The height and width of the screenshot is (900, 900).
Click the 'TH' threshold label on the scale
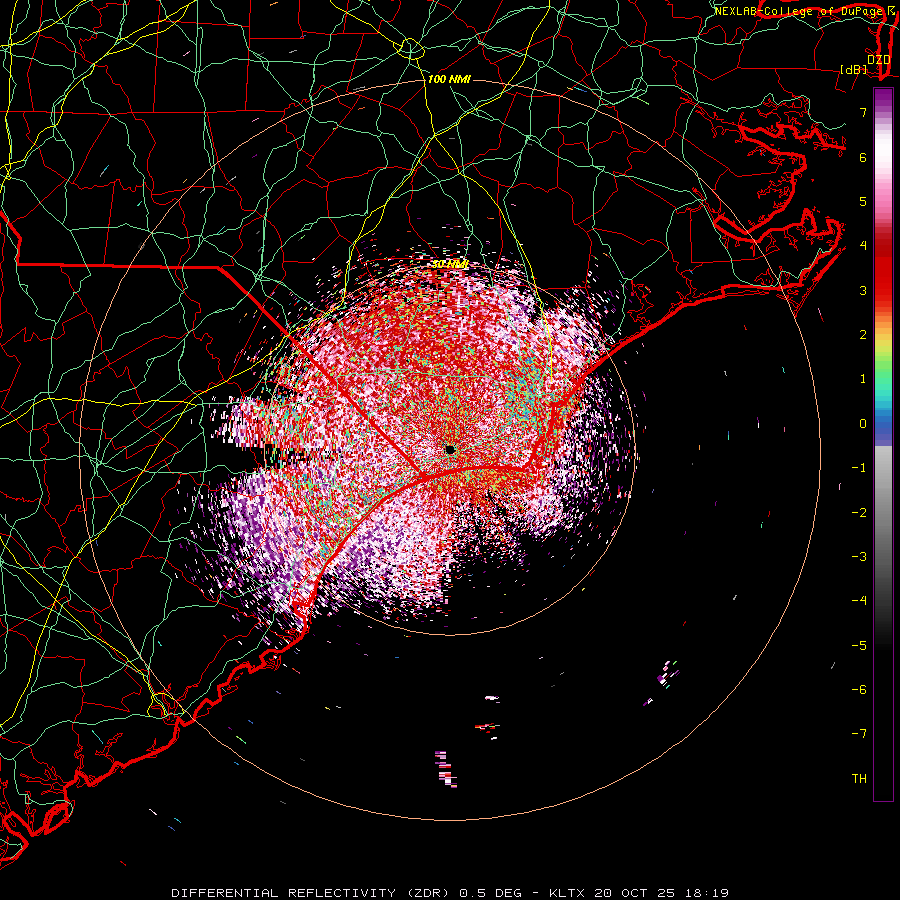pos(859,779)
